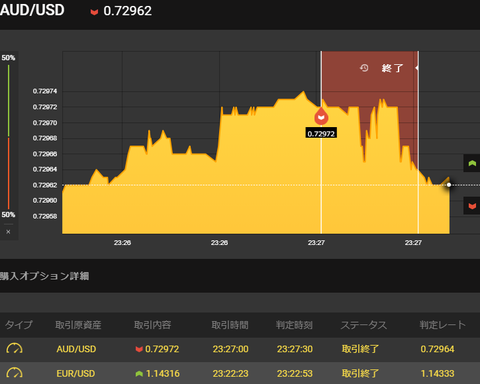Click the 0.72958 price axis label
Screen dimensions: 480x384
click(x=45, y=216)
